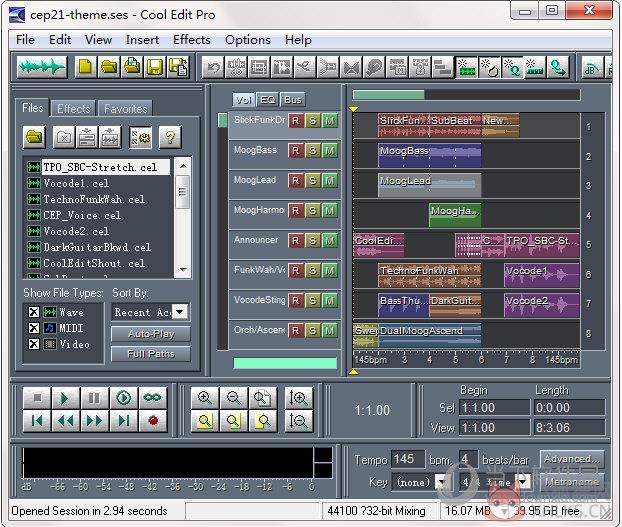Open the Key (none) dropdown
This screenshot has height=527, width=622.
pyautogui.click(x=440, y=482)
